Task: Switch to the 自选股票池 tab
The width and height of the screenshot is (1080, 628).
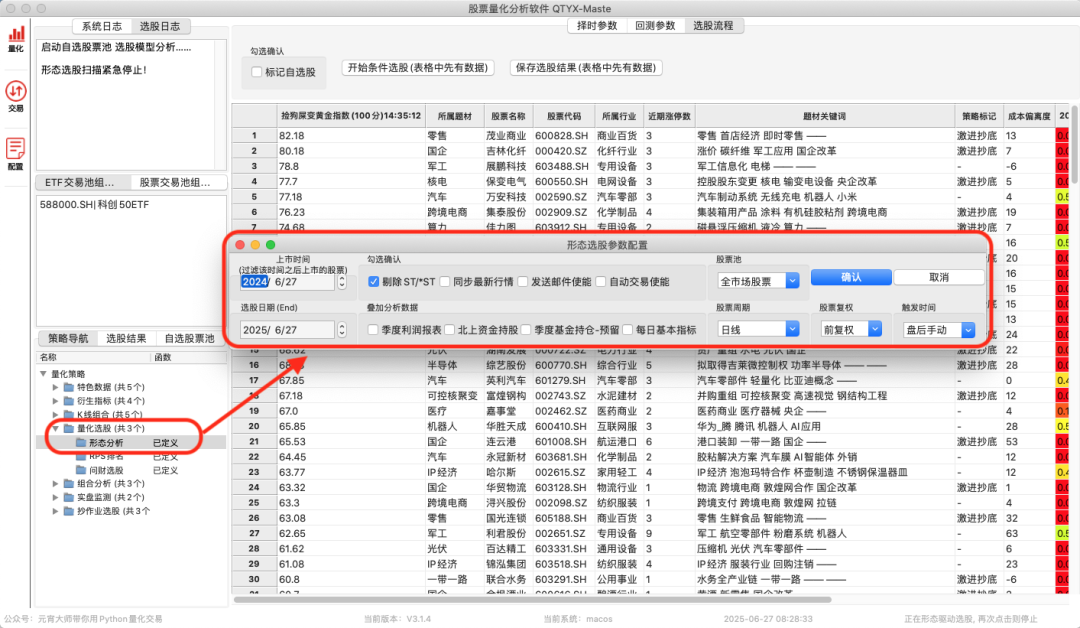Action: 189,338
